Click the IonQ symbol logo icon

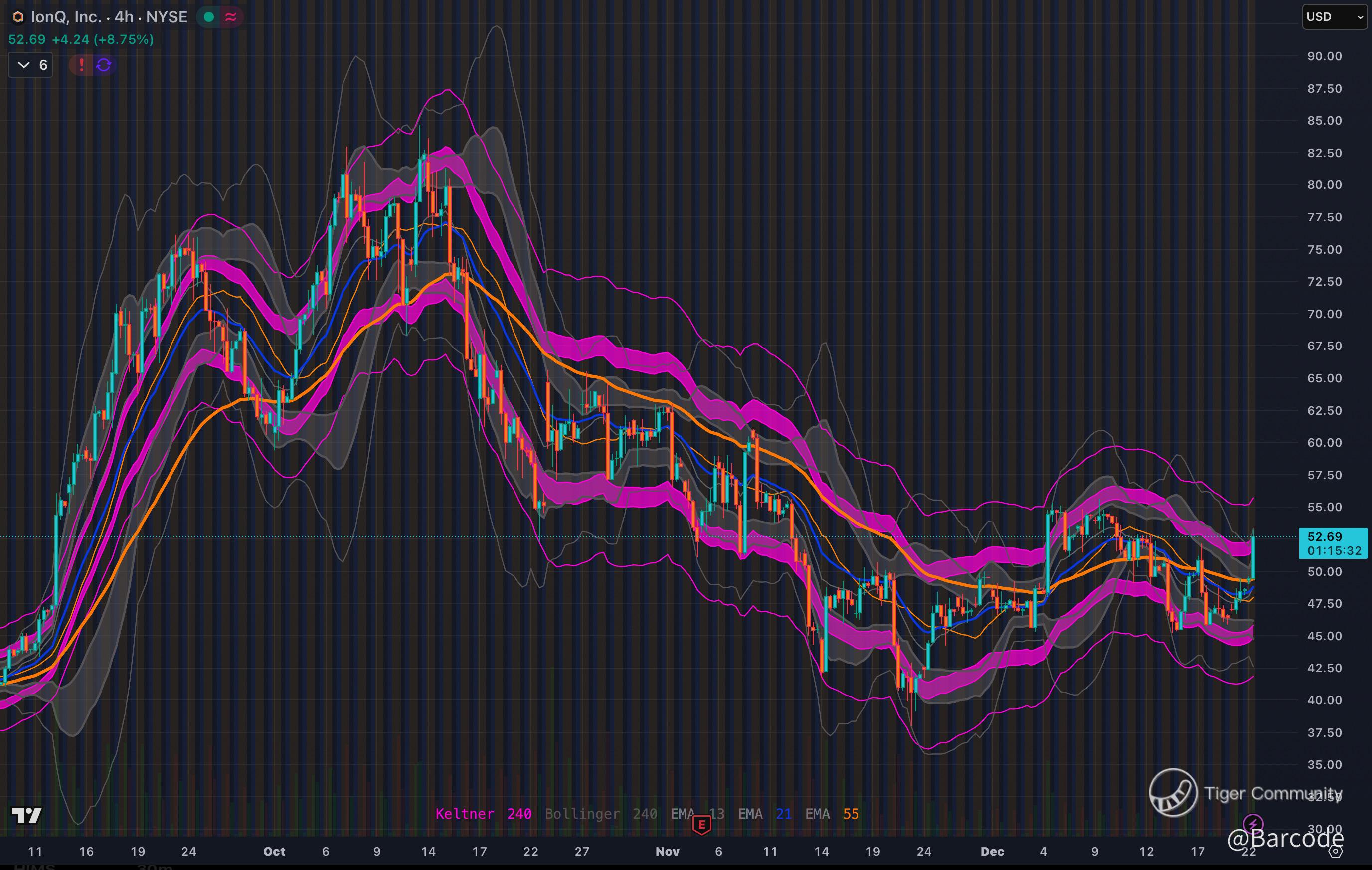(x=17, y=17)
